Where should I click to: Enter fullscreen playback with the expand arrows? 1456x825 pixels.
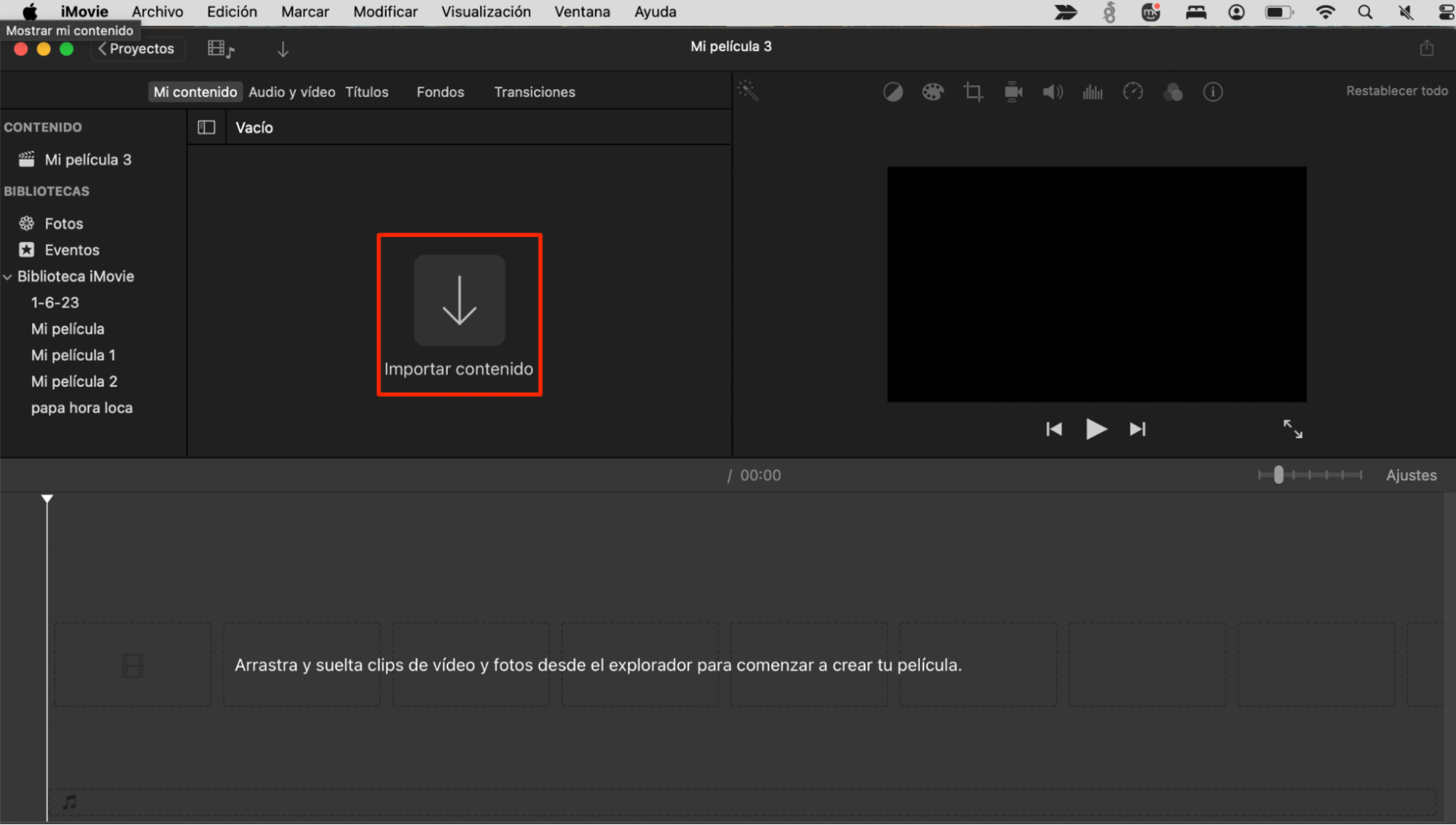coord(1293,429)
